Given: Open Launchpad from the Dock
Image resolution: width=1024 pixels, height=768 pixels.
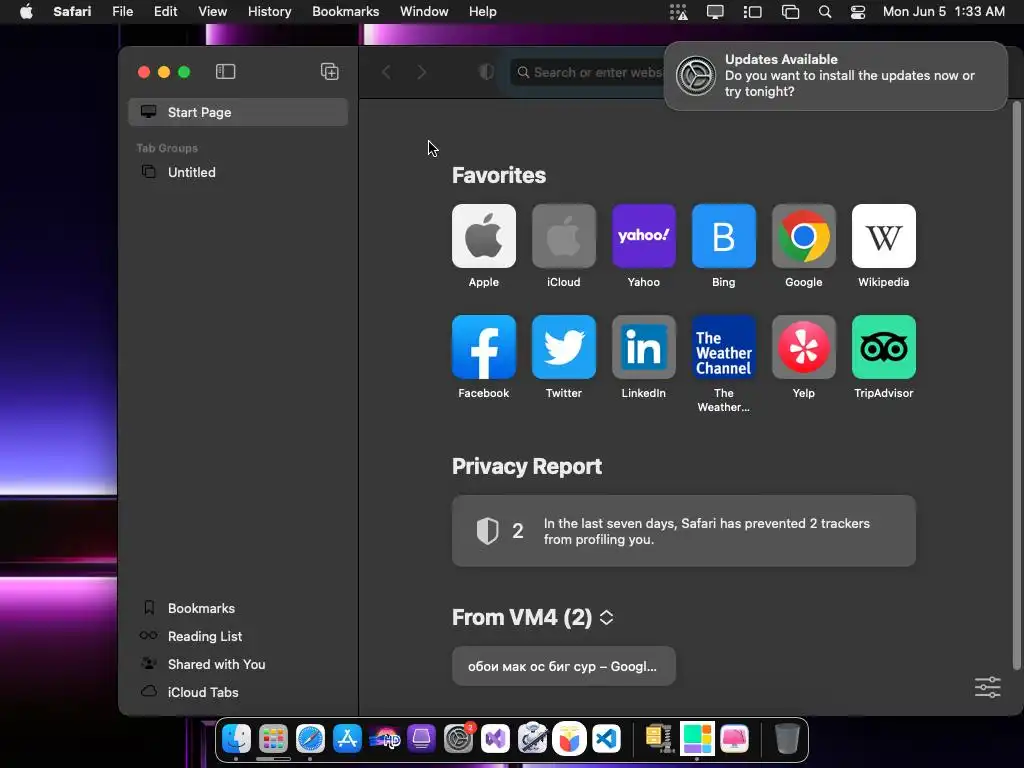Looking at the screenshot, I should click(273, 739).
